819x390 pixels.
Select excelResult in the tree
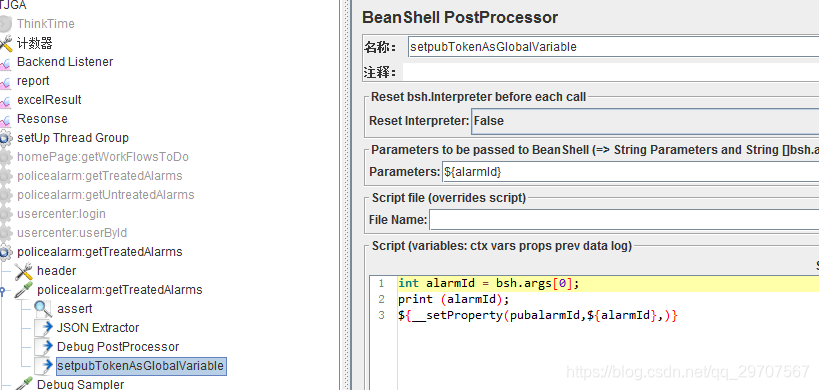pos(49,100)
